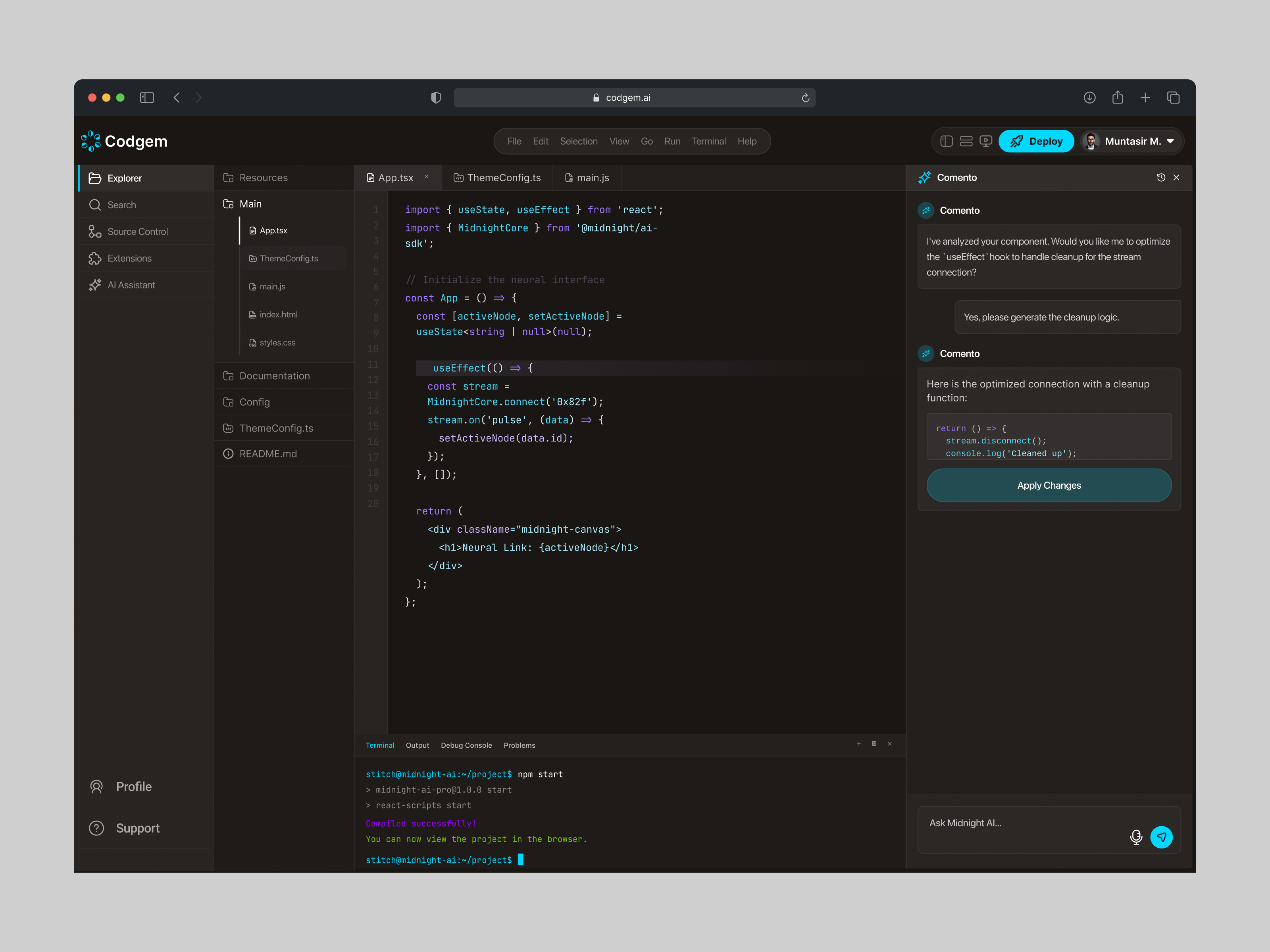1270x952 pixels.
Task: Toggle the browser sidebar icon
Action: (147, 98)
